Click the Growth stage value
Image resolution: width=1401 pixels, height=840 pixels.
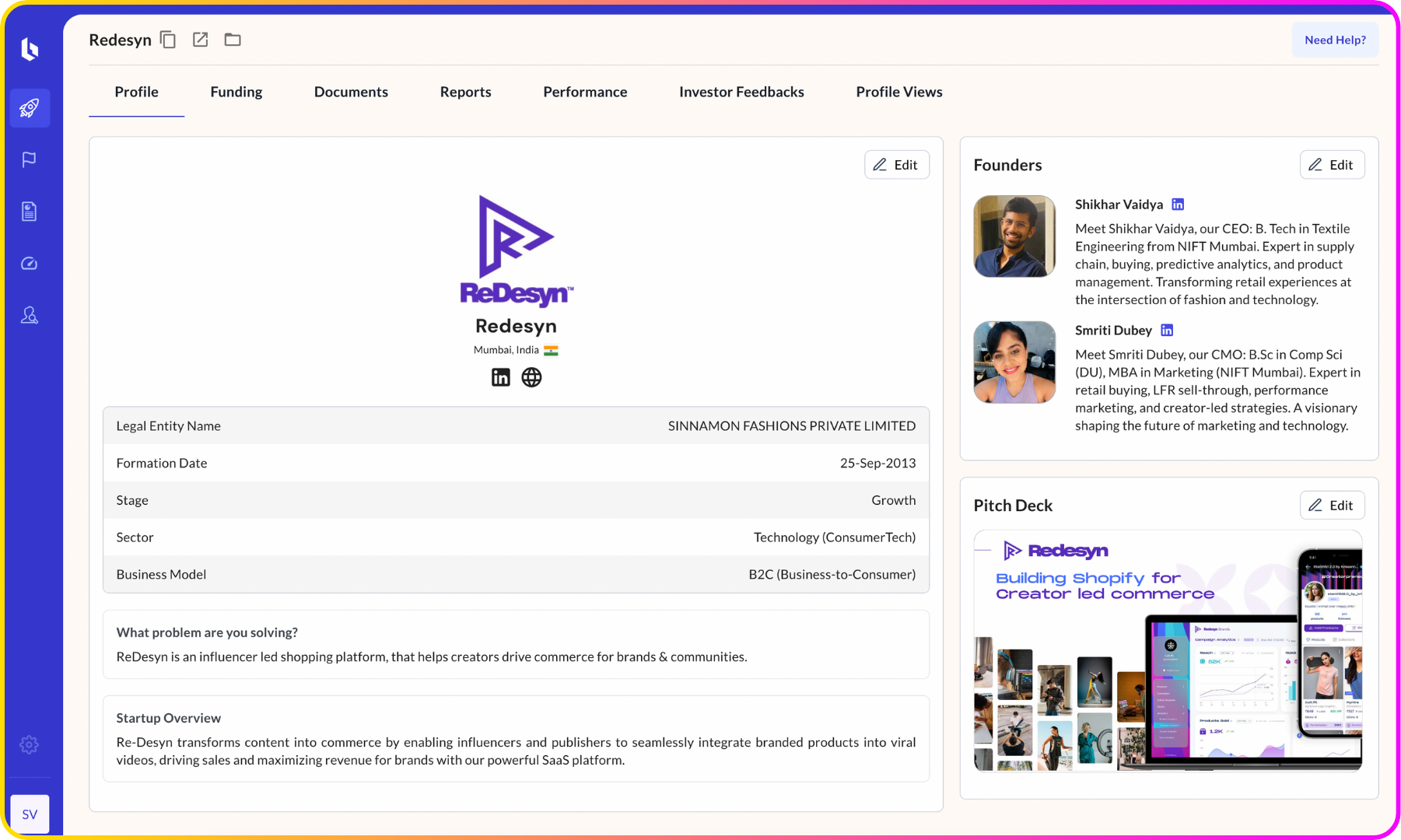[893, 500]
